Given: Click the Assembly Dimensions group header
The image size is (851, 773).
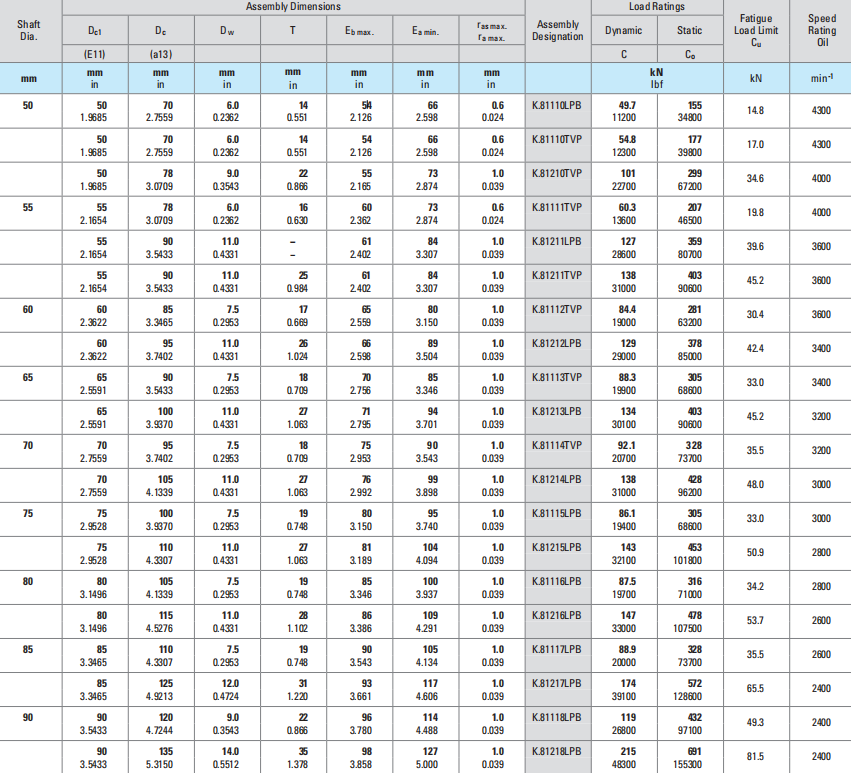Looking at the screenshot, I should [x=292, y=7].
